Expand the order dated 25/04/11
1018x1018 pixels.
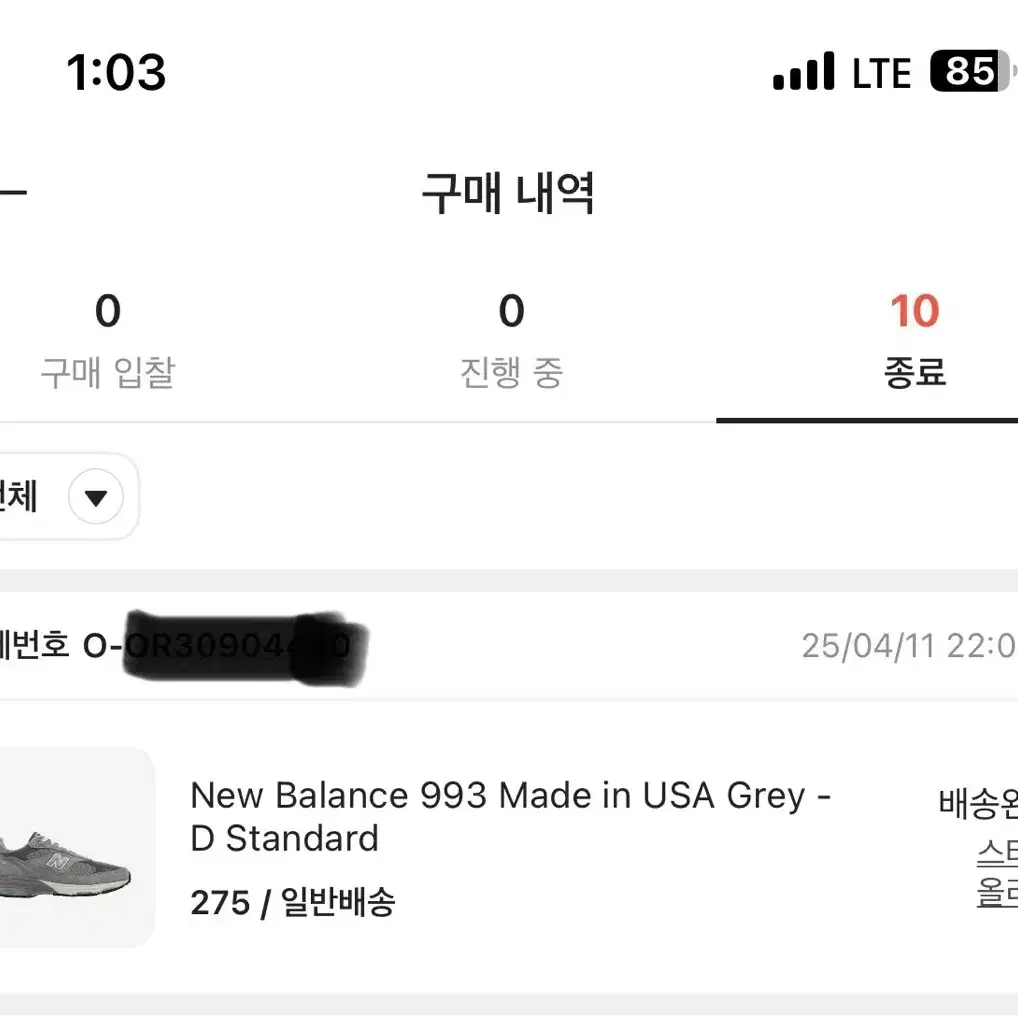tap(500, 645)
